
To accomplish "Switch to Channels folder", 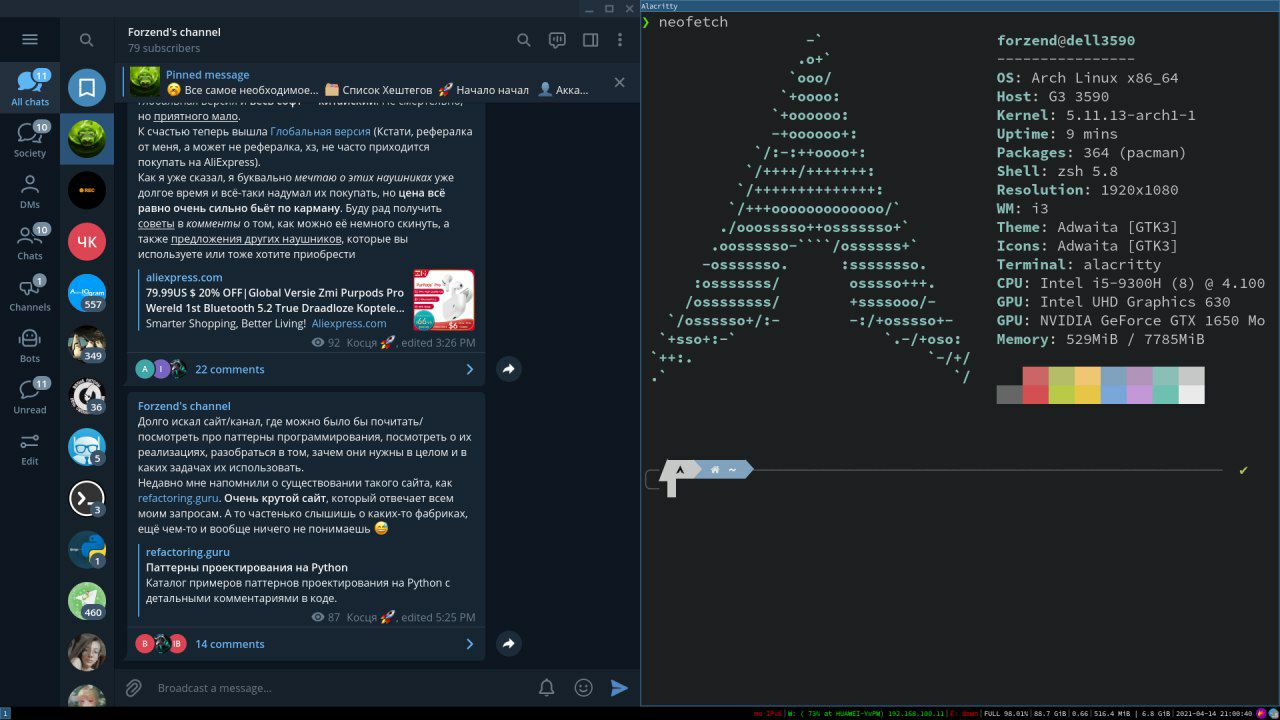I will click(x=30, y=294).
